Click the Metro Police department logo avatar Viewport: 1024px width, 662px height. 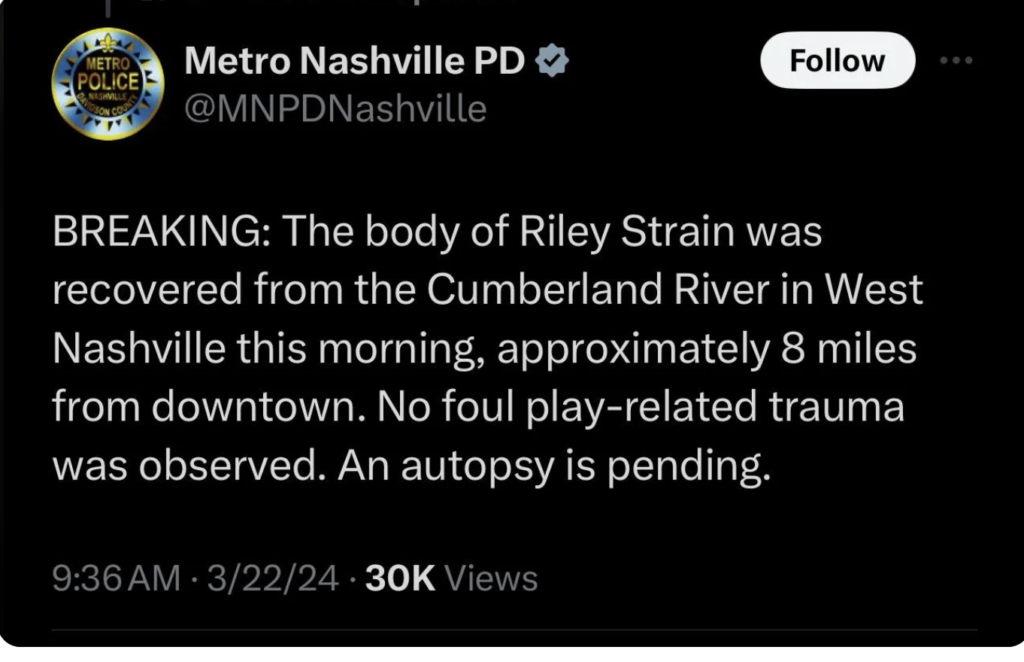point(109,83)
